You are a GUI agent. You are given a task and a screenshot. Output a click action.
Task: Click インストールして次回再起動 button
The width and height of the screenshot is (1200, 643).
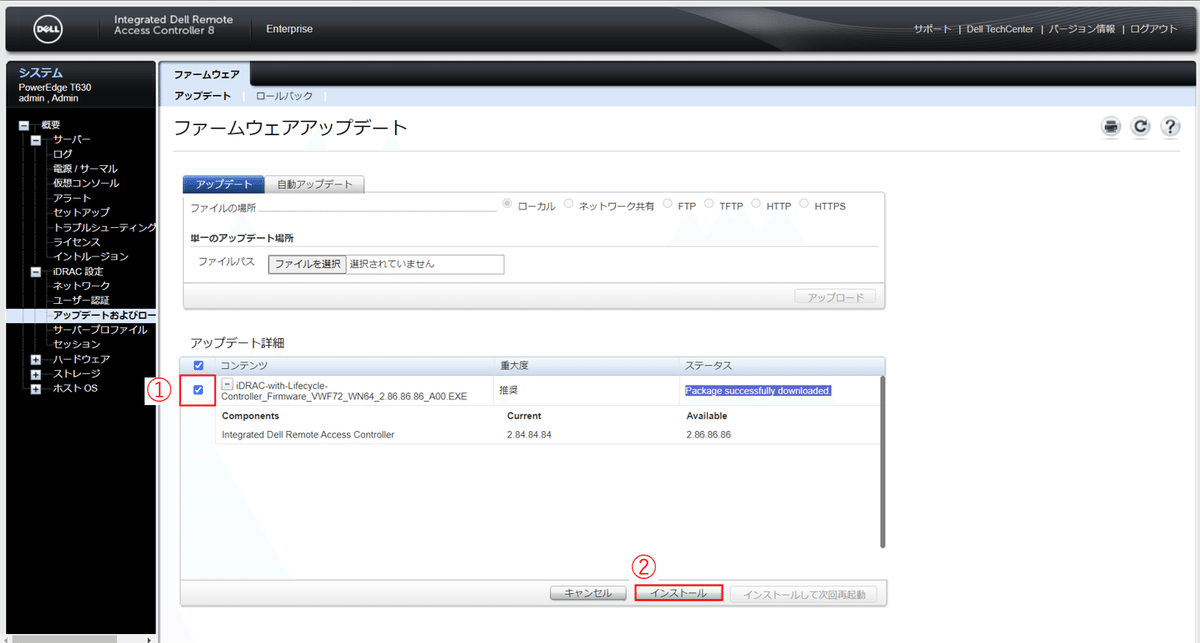pos(804,593)
